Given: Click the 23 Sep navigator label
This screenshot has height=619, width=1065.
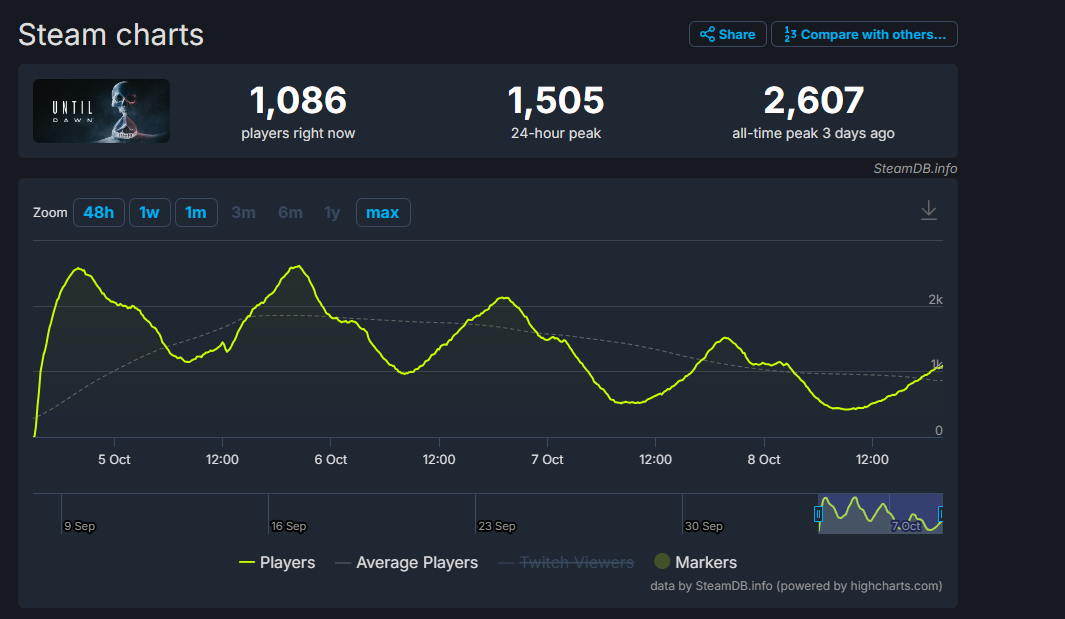Looking at the screenshot, I should click(497, 526).
